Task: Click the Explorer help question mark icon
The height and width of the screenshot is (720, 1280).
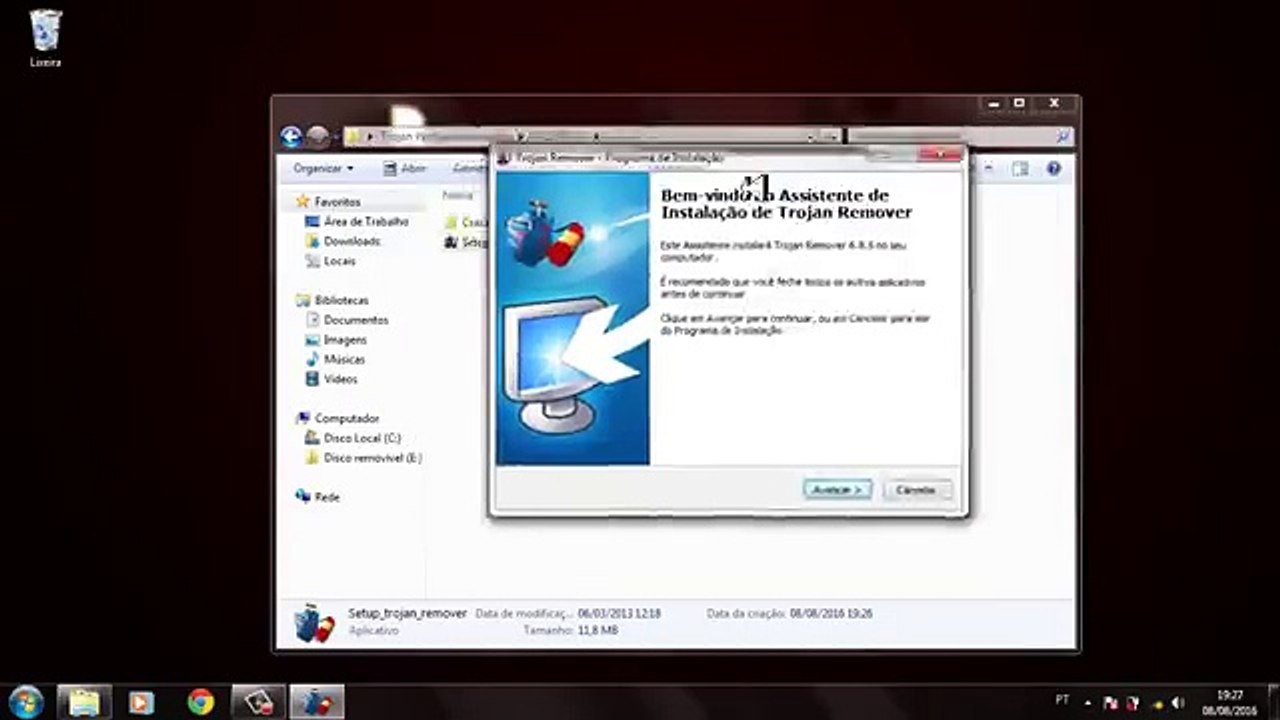Action: 1053,169
